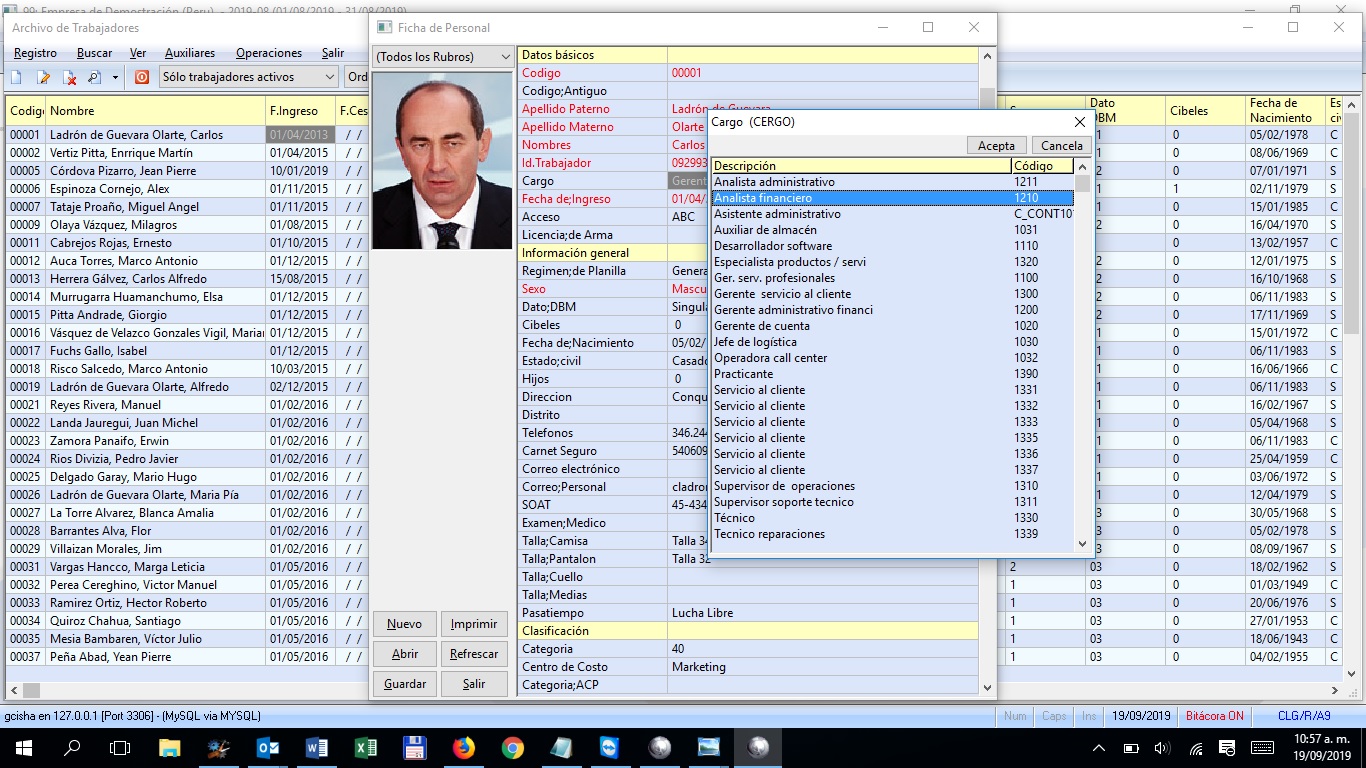Viewport: 1366px width, 768px height.
Task: Open the 'Sólo trabajadores activos' filter dropdown
Action: [248, 77]
